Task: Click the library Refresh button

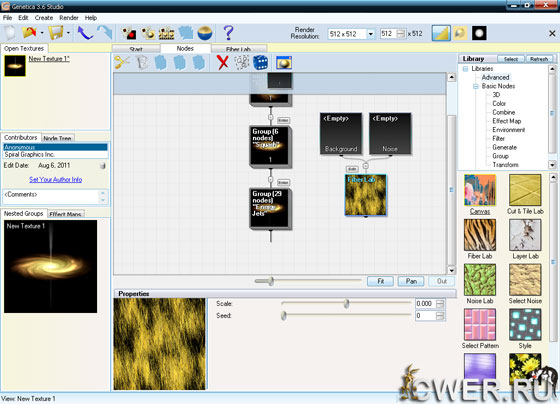Action: [539, 59]
